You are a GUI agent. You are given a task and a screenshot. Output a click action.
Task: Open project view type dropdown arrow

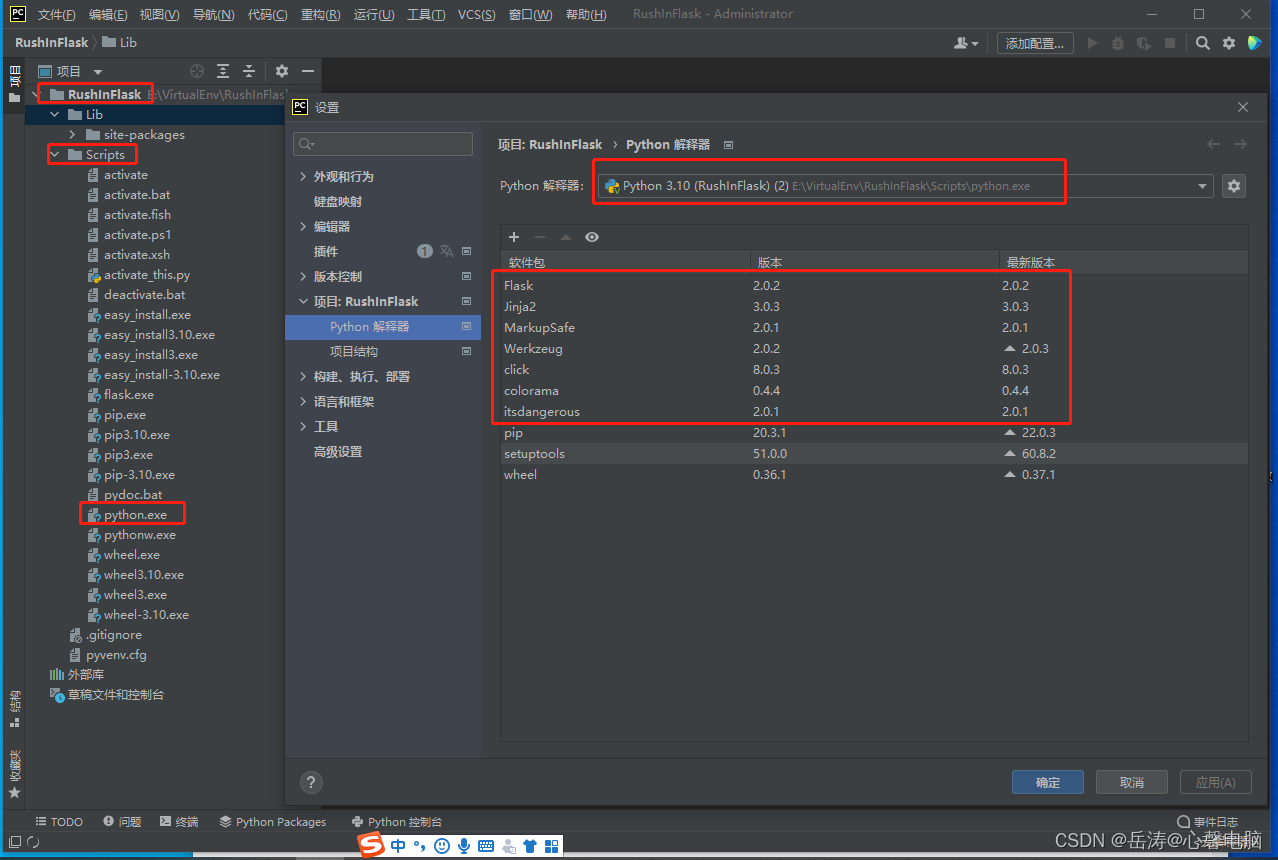click(98, 72)
